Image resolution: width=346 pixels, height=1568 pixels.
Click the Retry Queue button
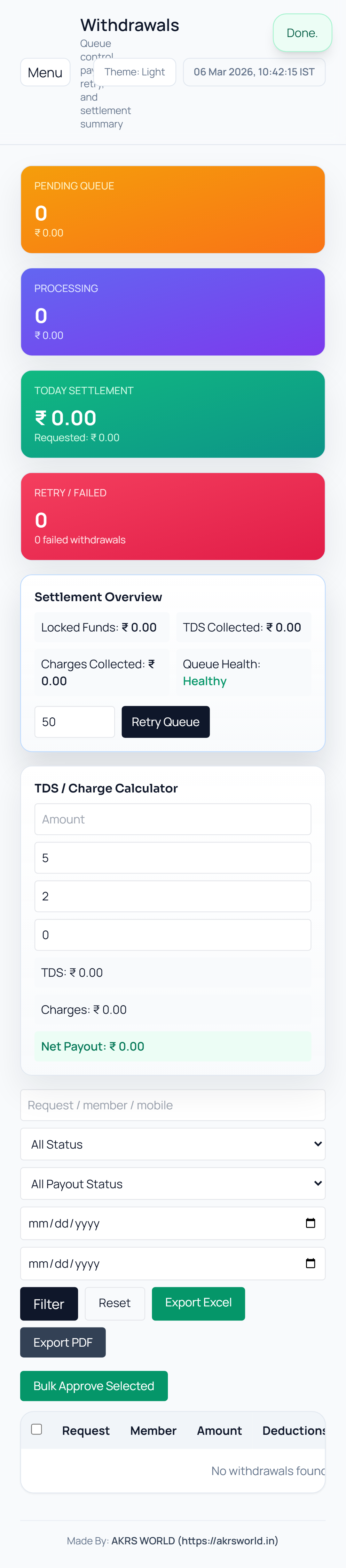point(165,721)
